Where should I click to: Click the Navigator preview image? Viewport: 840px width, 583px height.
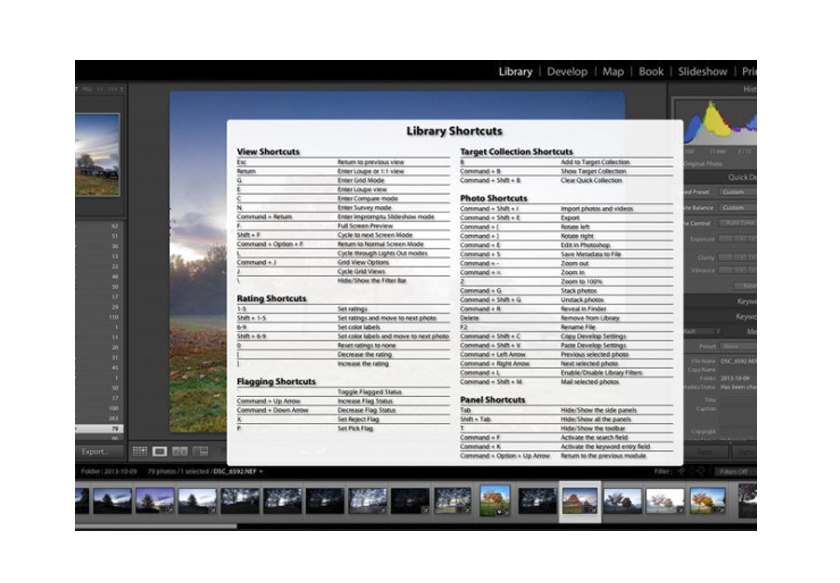(97, 154)
